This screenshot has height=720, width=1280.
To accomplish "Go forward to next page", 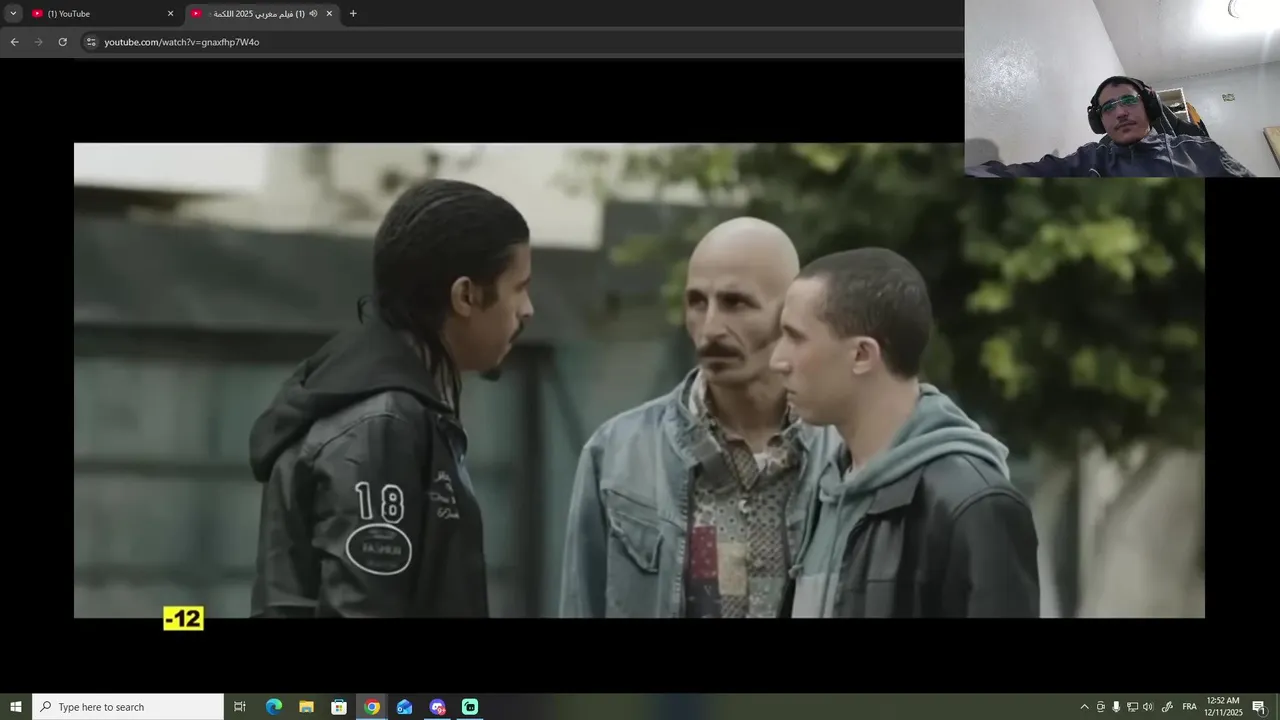I will pos(38,42).
